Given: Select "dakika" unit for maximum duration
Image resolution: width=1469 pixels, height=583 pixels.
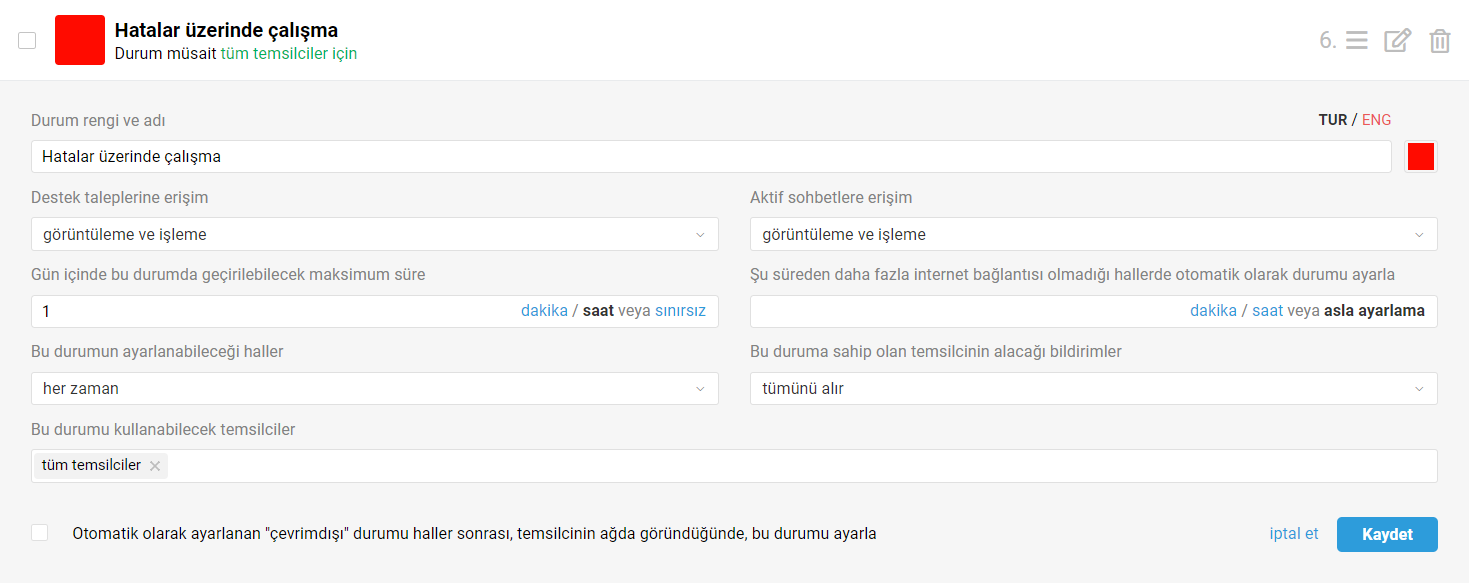Looking at the screenshot, I should click(544, 311).
